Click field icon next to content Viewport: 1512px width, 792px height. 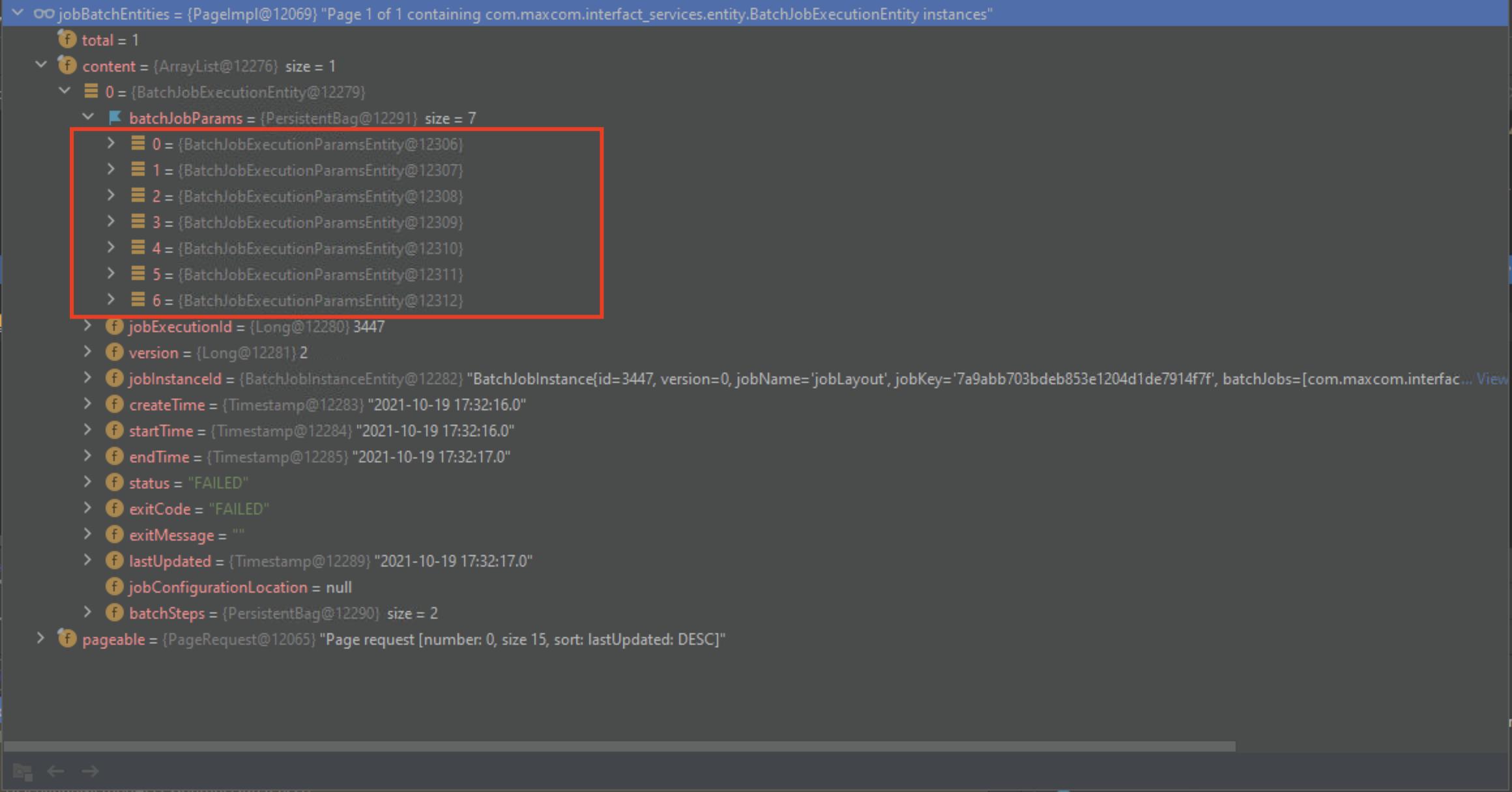[67, 65]
